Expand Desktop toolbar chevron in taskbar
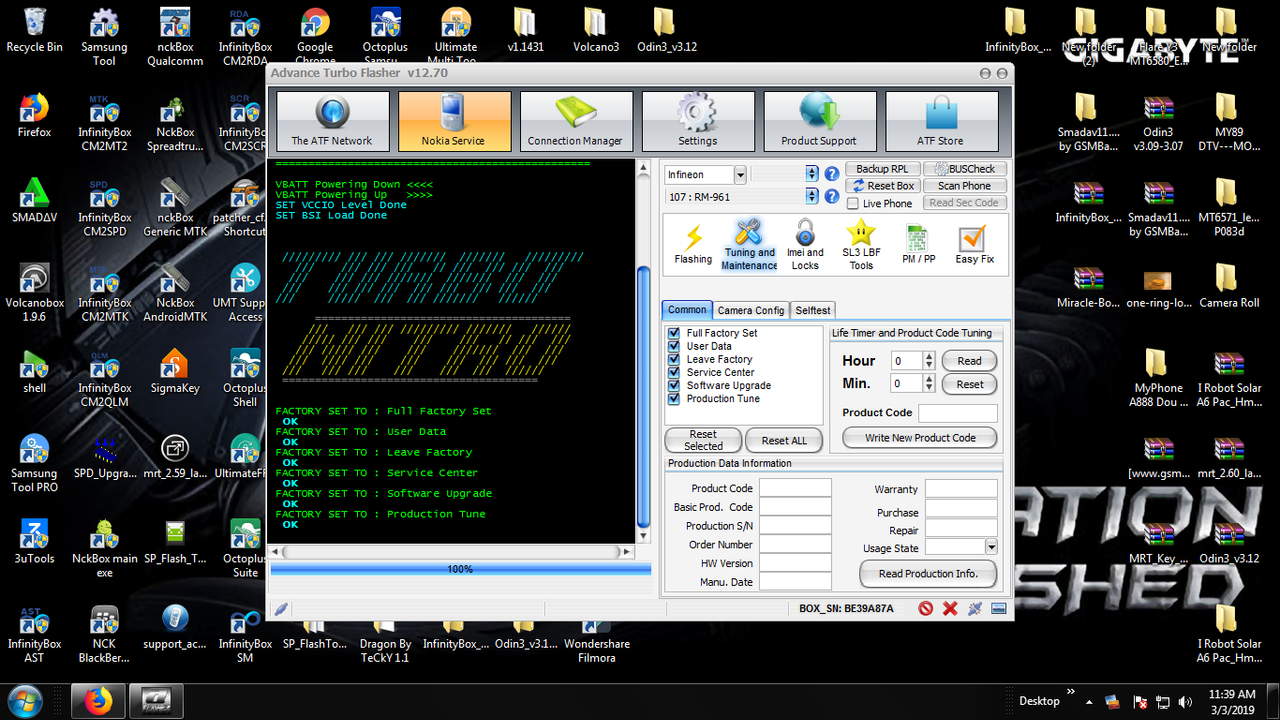The width and height of the screenshot is (1280, 720). (x=1071, y=692)
